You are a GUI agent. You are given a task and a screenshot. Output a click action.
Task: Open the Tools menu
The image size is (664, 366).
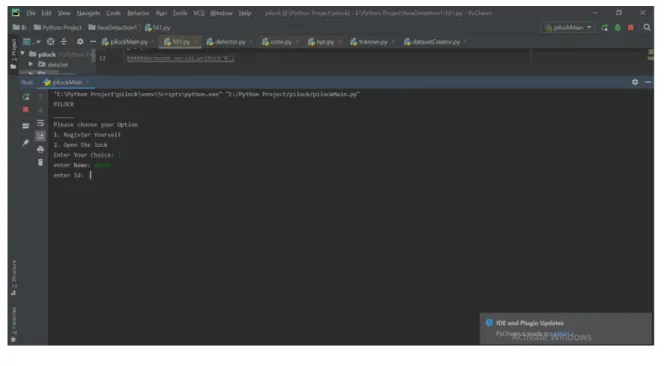[x=180, y=13]
